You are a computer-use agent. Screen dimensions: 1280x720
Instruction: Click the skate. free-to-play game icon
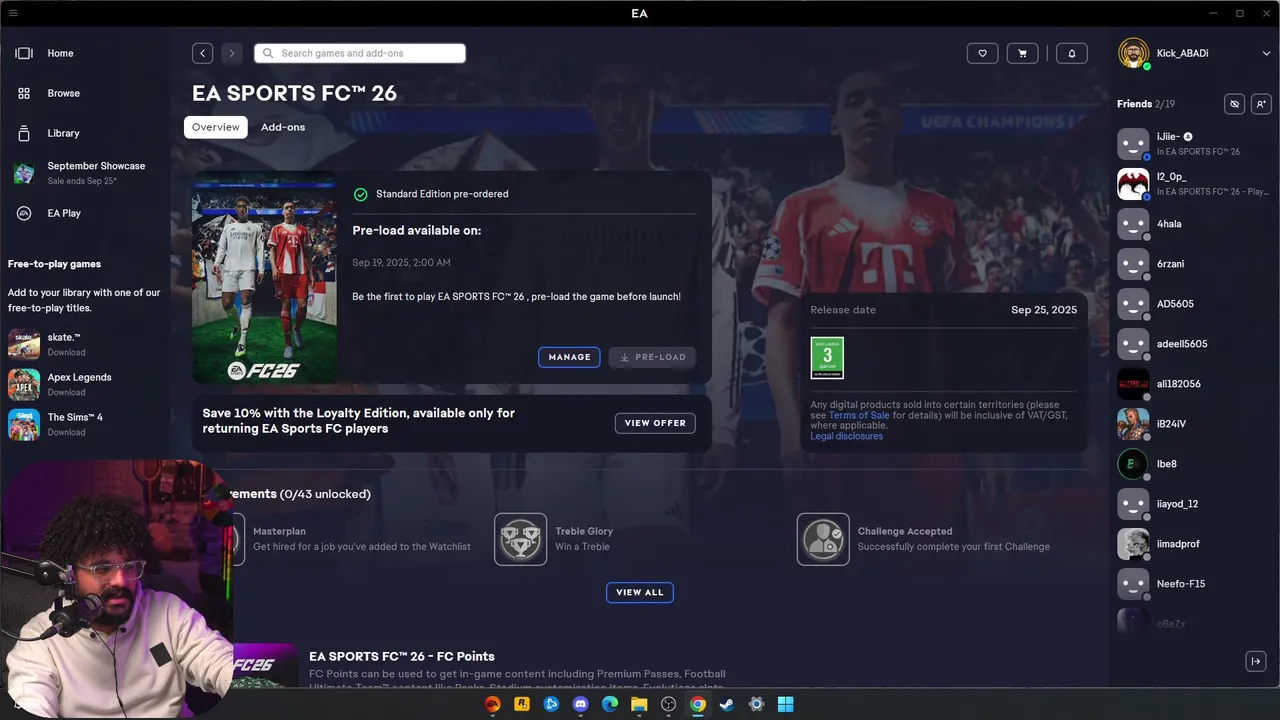pos(24,344)
